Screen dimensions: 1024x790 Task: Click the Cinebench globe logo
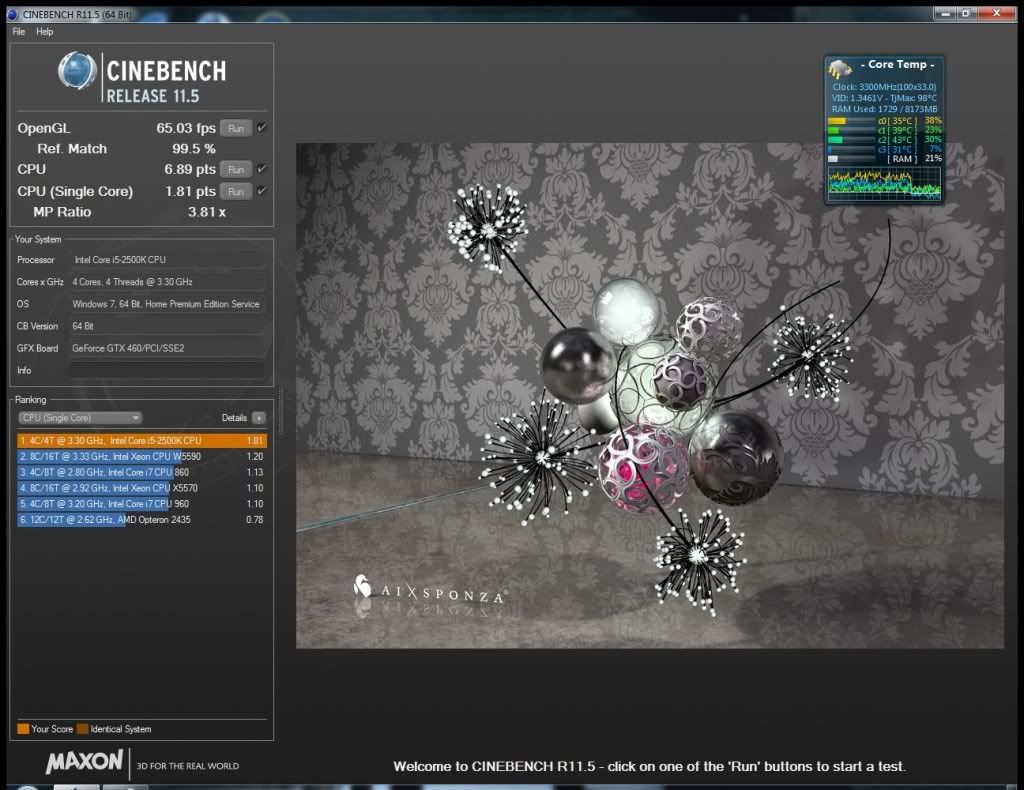point(77,73)
